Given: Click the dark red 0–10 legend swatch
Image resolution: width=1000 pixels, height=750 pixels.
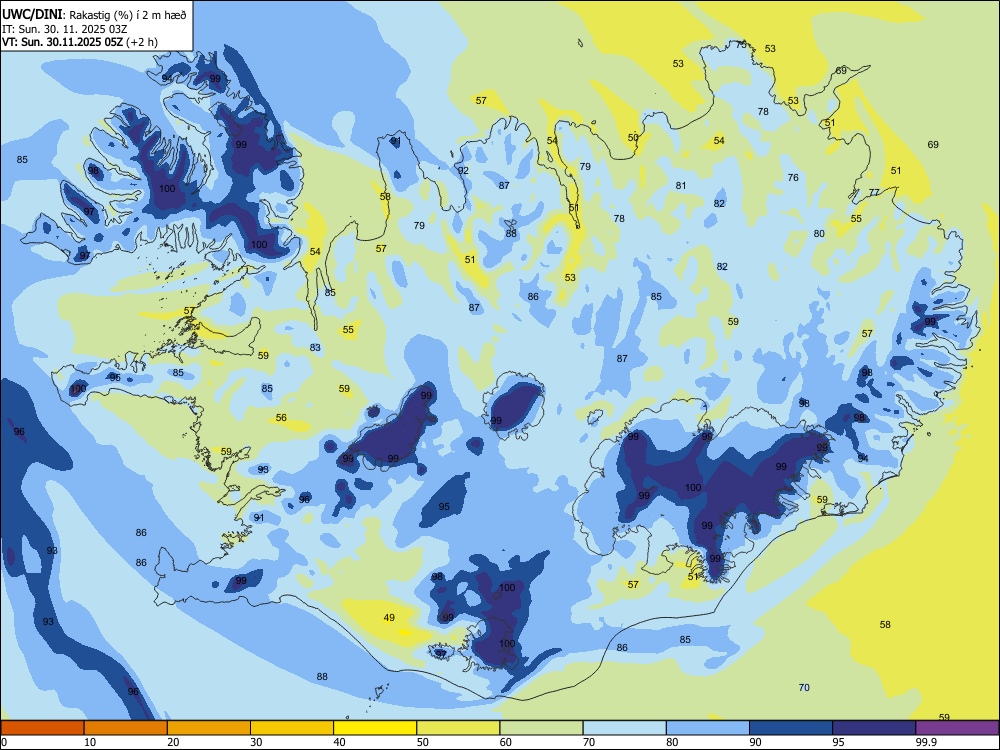Looking at the screenshot, I should click(x=42, y=728).
